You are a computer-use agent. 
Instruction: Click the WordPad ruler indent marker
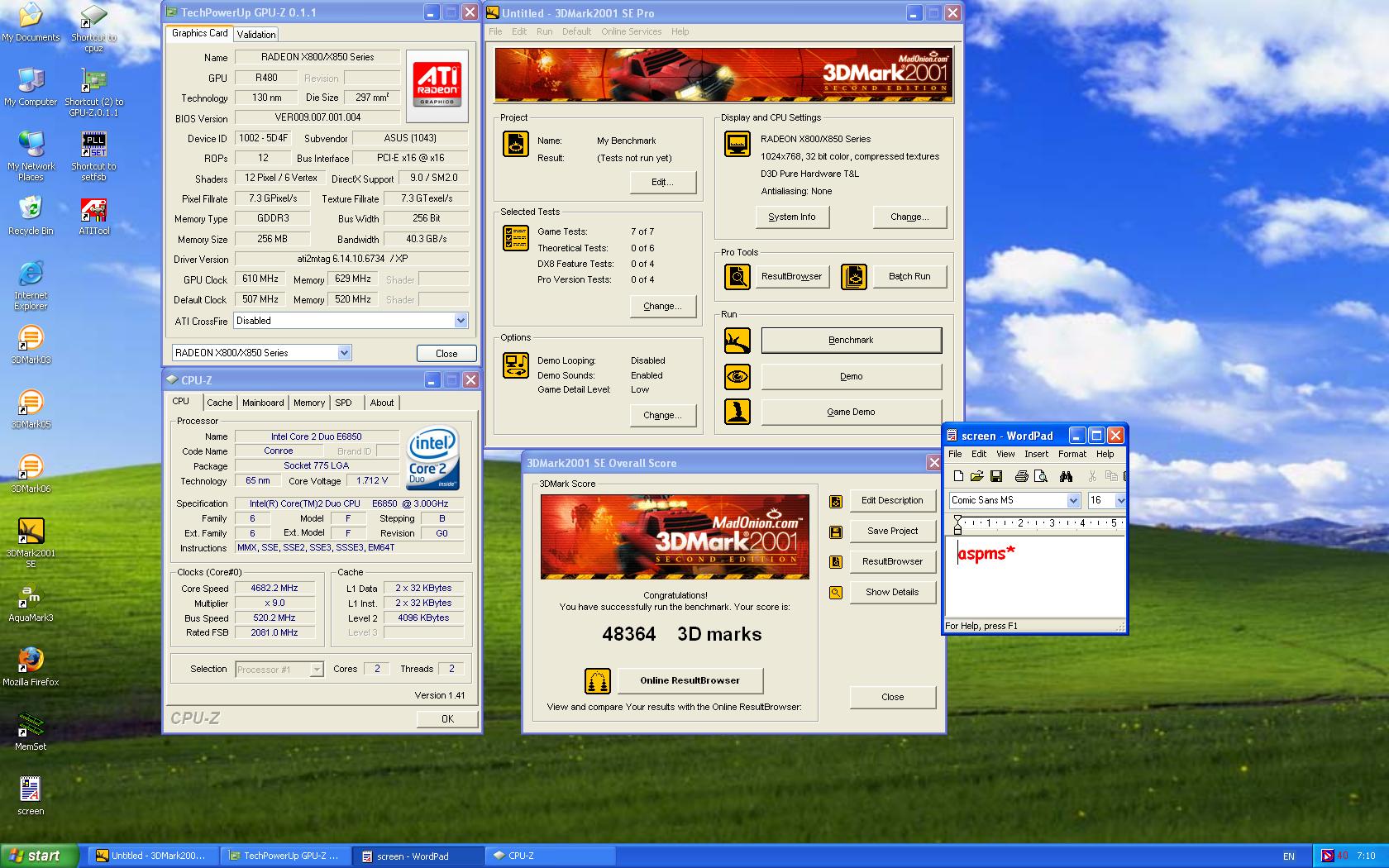tap(957, 523)
